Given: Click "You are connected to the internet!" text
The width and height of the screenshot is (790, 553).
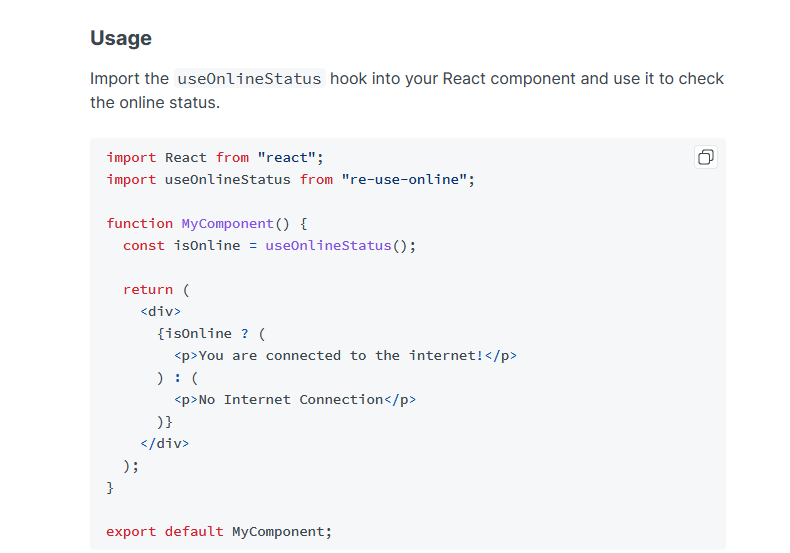Looking at the screenshot, I should coord(341,356).
